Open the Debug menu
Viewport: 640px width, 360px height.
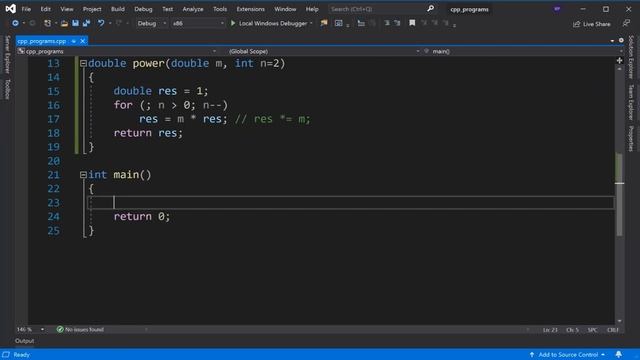point(143,9)
